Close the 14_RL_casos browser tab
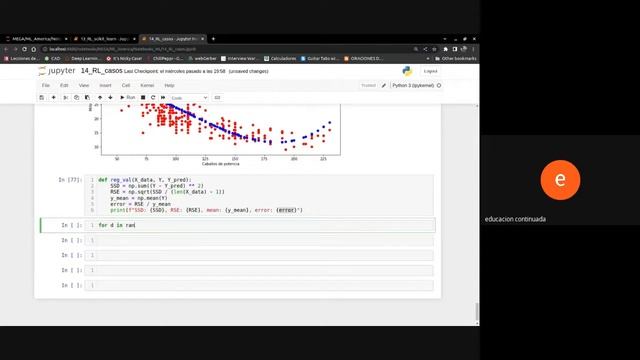The width and height of the screenshot is (640, 360). point(202,39)
